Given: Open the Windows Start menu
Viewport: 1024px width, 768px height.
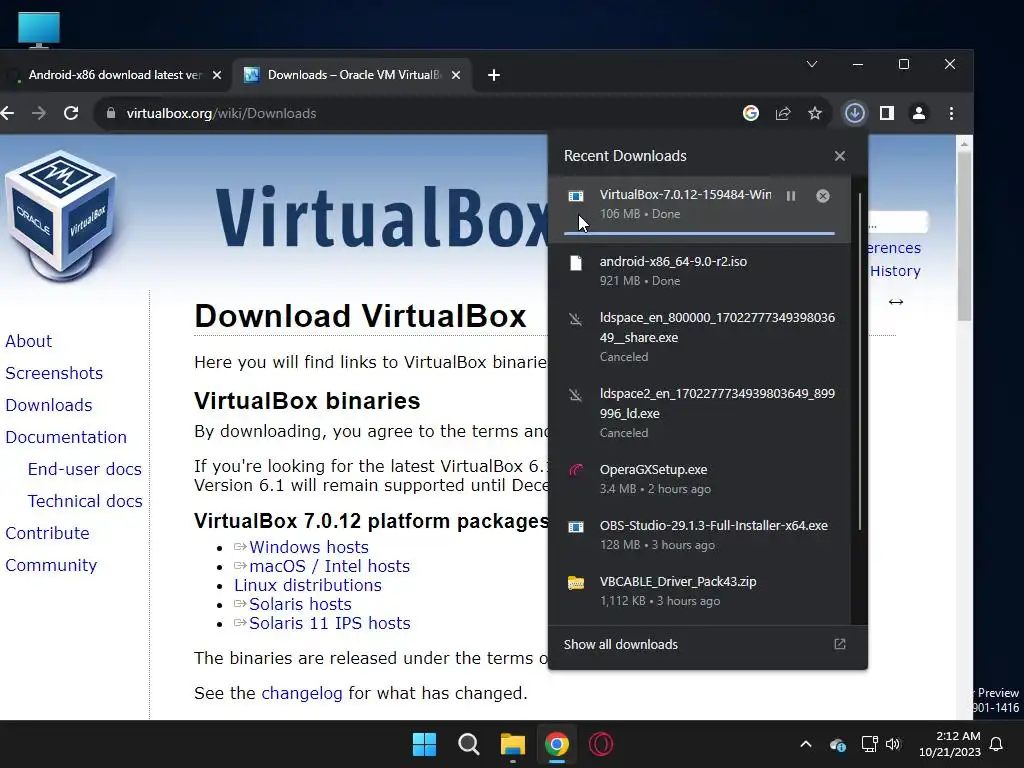Looking at the screenshot, I should click(x=424, y=744).
